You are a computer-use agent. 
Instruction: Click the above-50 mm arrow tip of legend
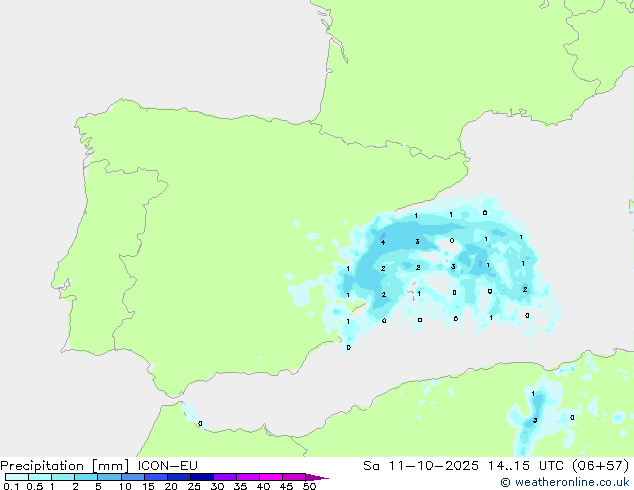pyautogui.click(x=317, y=477)
